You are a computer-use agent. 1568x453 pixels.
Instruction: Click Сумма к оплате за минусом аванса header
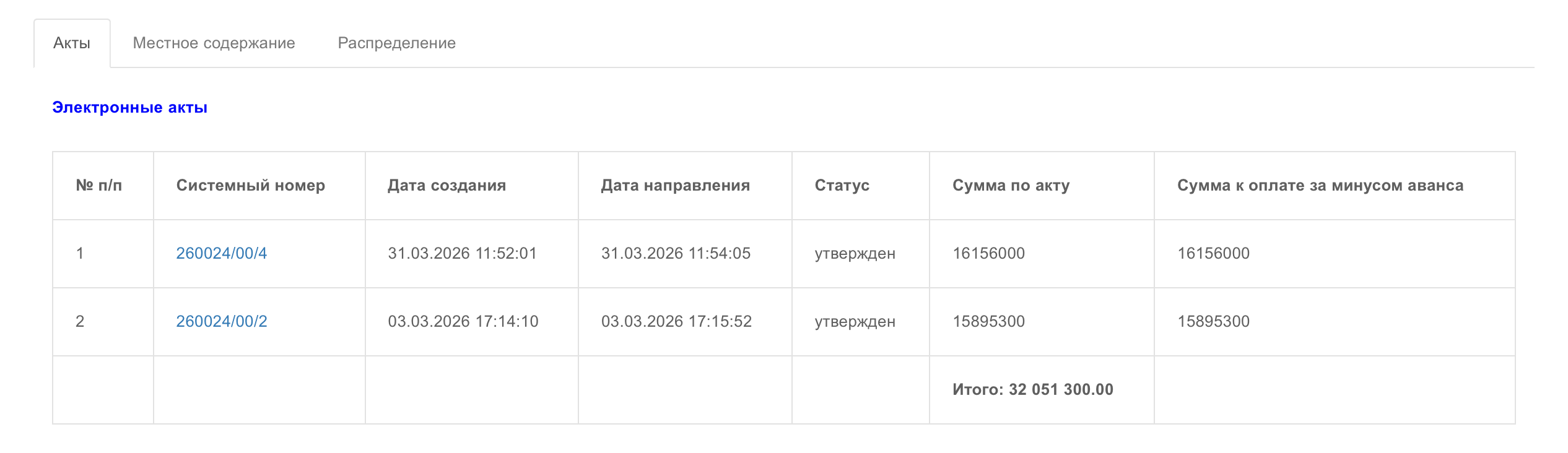click(x=1320, y=186)
